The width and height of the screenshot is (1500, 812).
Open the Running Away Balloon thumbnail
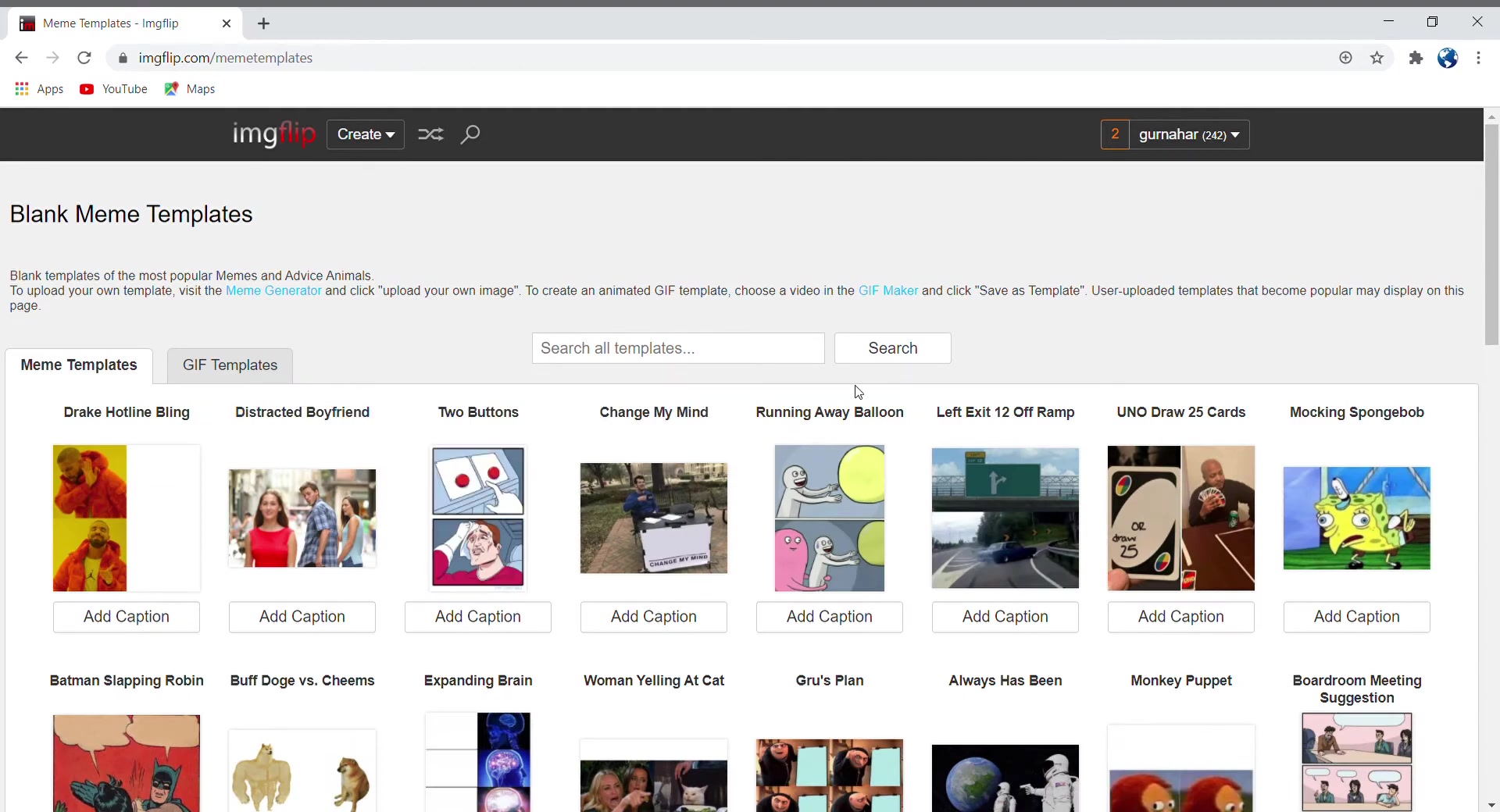(x=830, y=518)
